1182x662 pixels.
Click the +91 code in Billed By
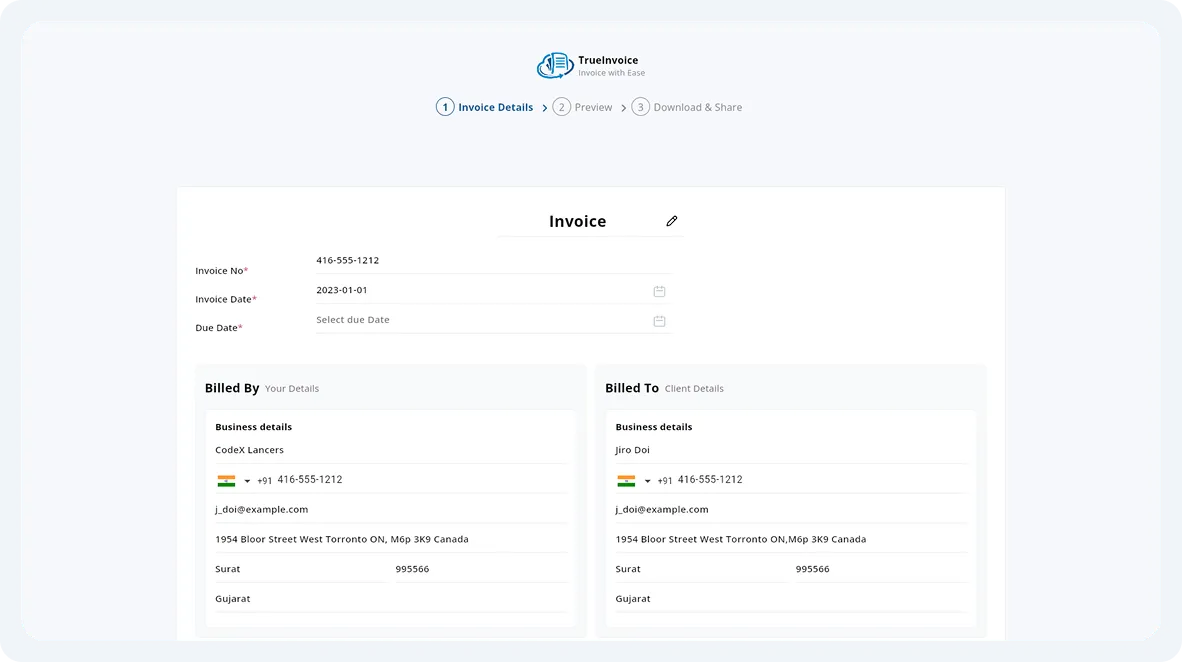click(x=265, y=481)
